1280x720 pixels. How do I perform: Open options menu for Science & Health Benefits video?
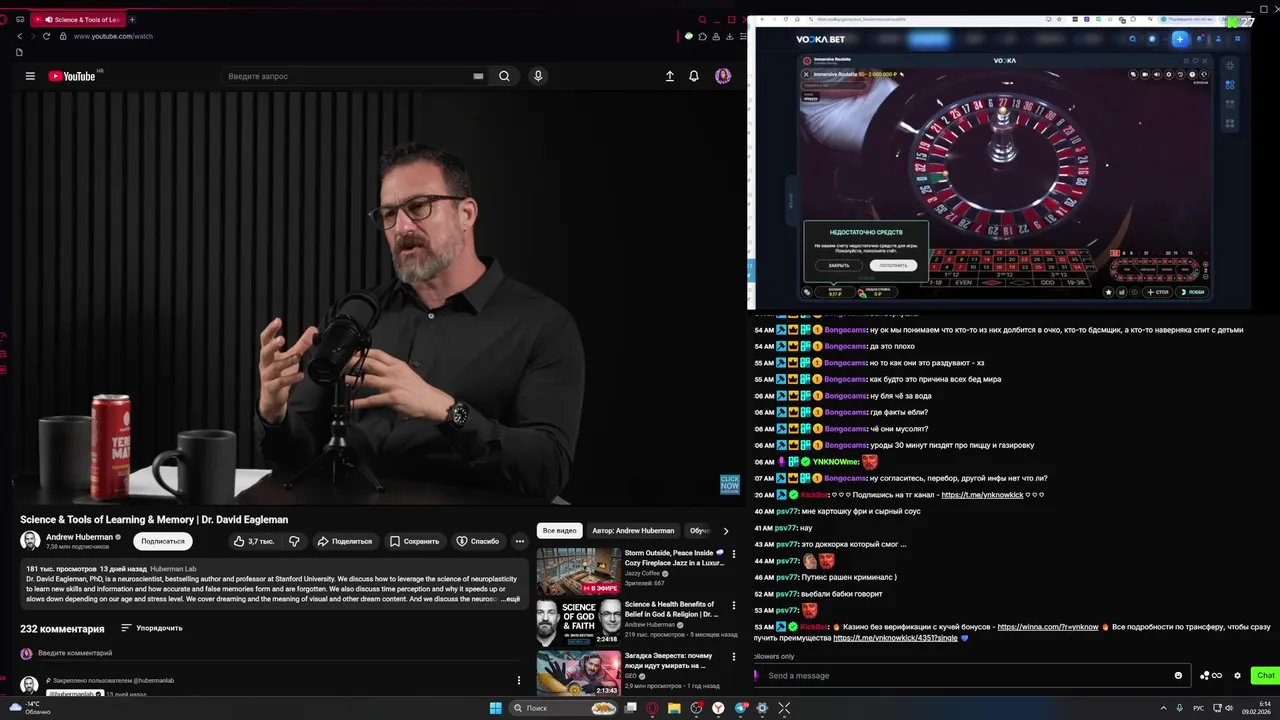tap(734, 606)
